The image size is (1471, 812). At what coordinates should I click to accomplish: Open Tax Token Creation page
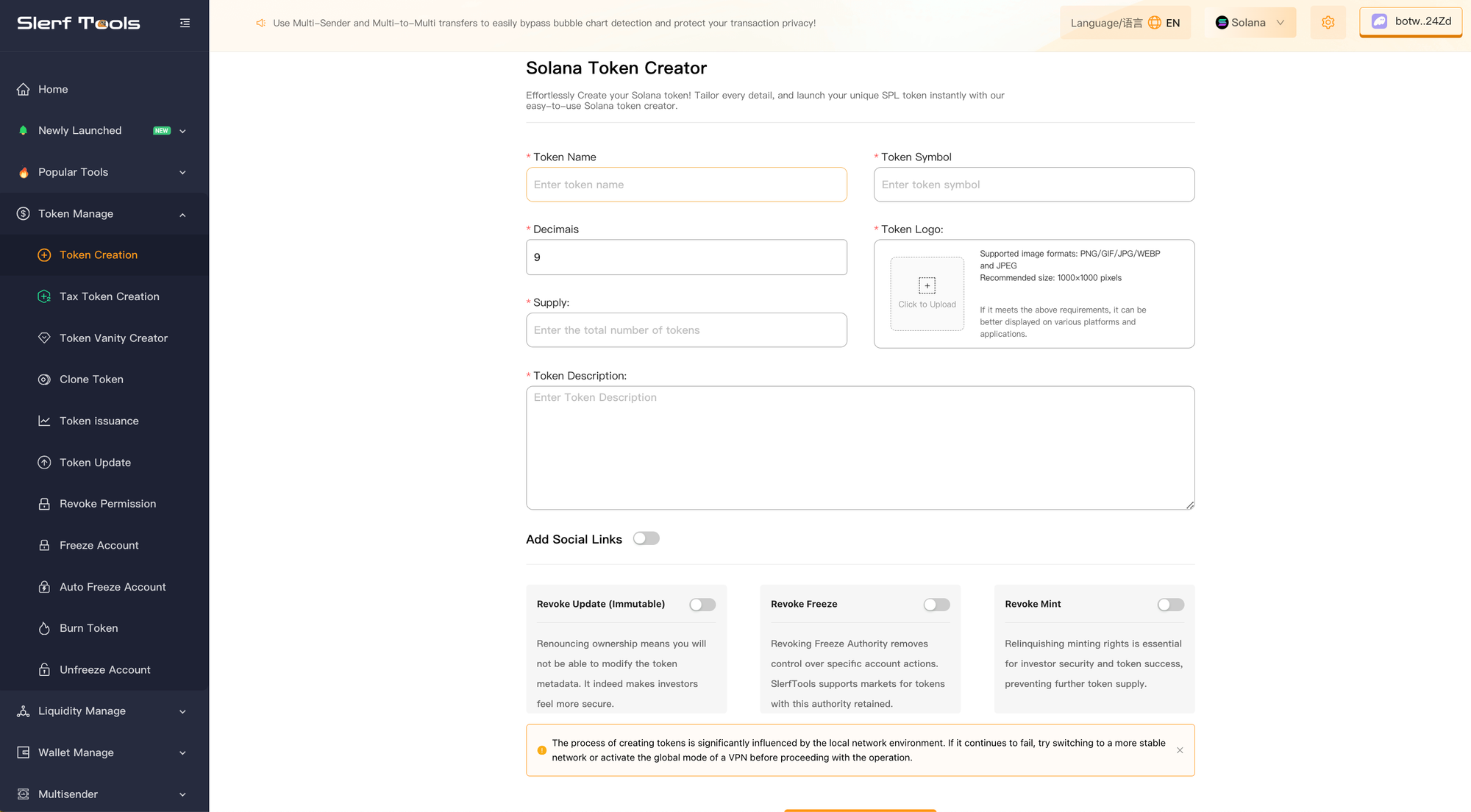click(109, 296)
